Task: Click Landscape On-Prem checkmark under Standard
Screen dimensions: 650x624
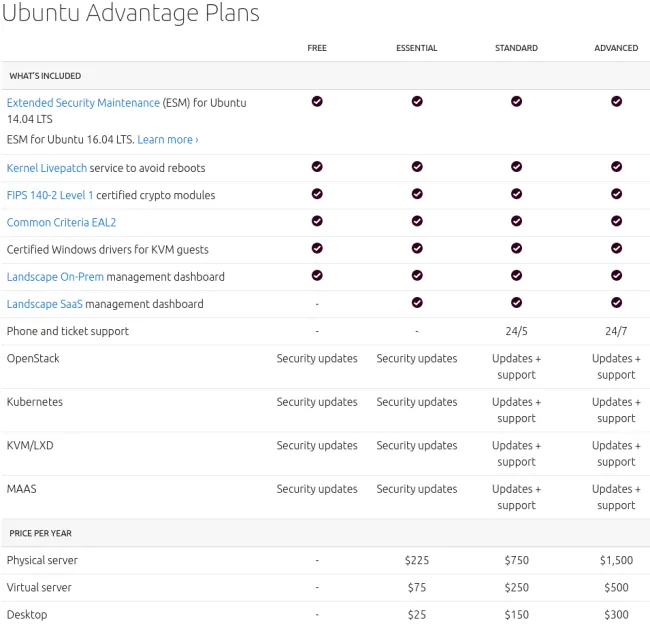Action: pyautogui.click(x=517, y=275)
